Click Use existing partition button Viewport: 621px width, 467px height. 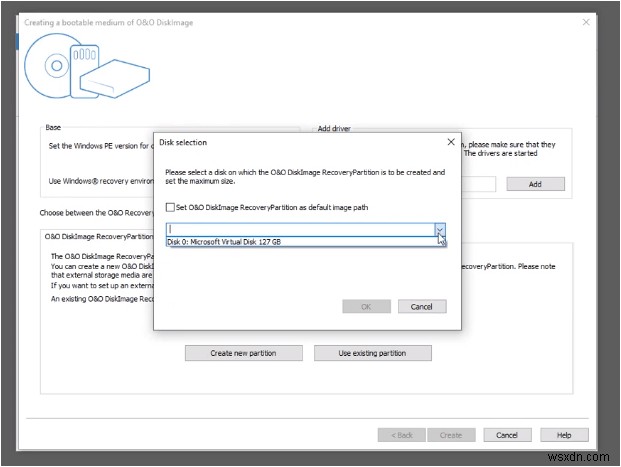click(x=373, y=353)
